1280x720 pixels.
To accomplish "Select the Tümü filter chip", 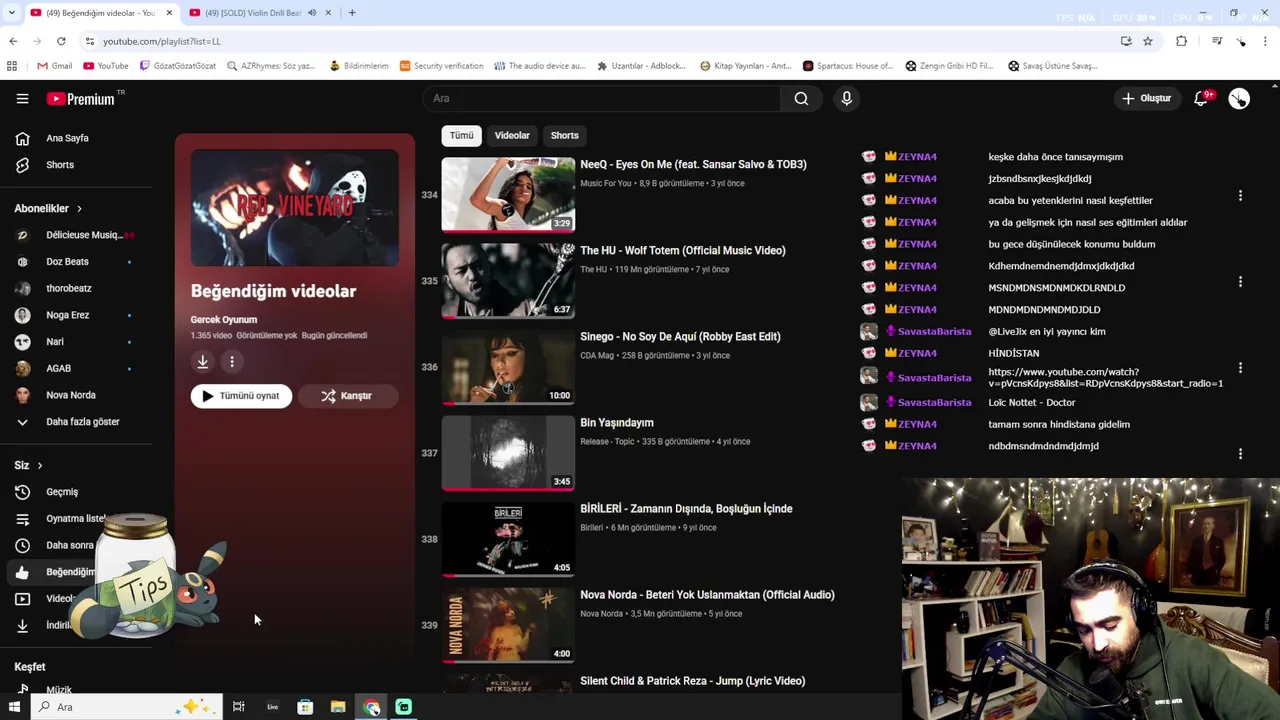I will [x=461, y=135].
